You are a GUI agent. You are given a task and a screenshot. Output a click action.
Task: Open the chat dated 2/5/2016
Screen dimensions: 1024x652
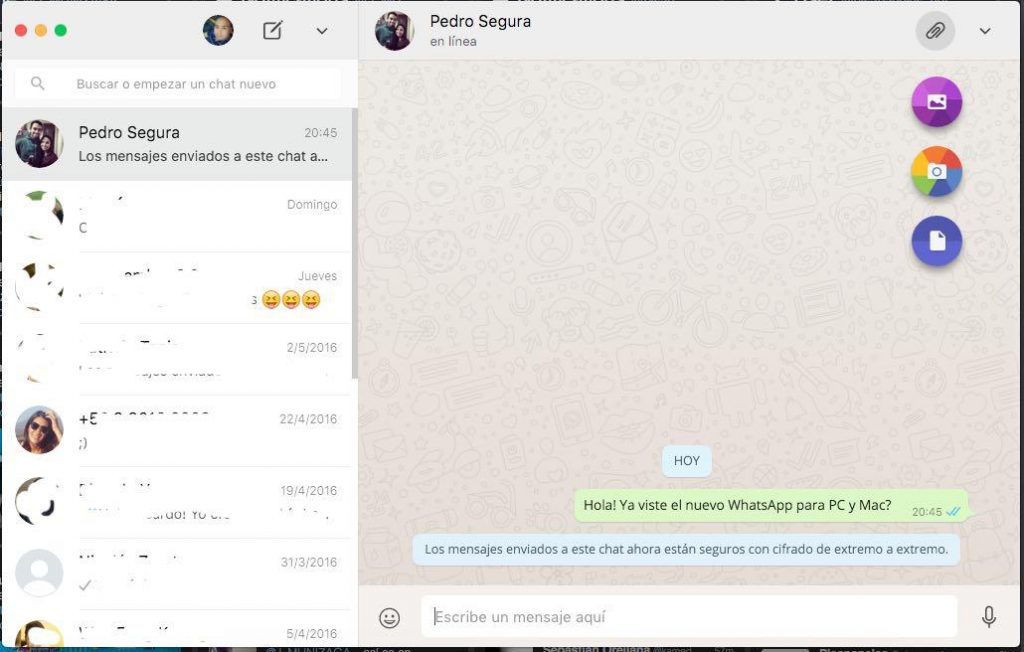click(x=177, y=359)
